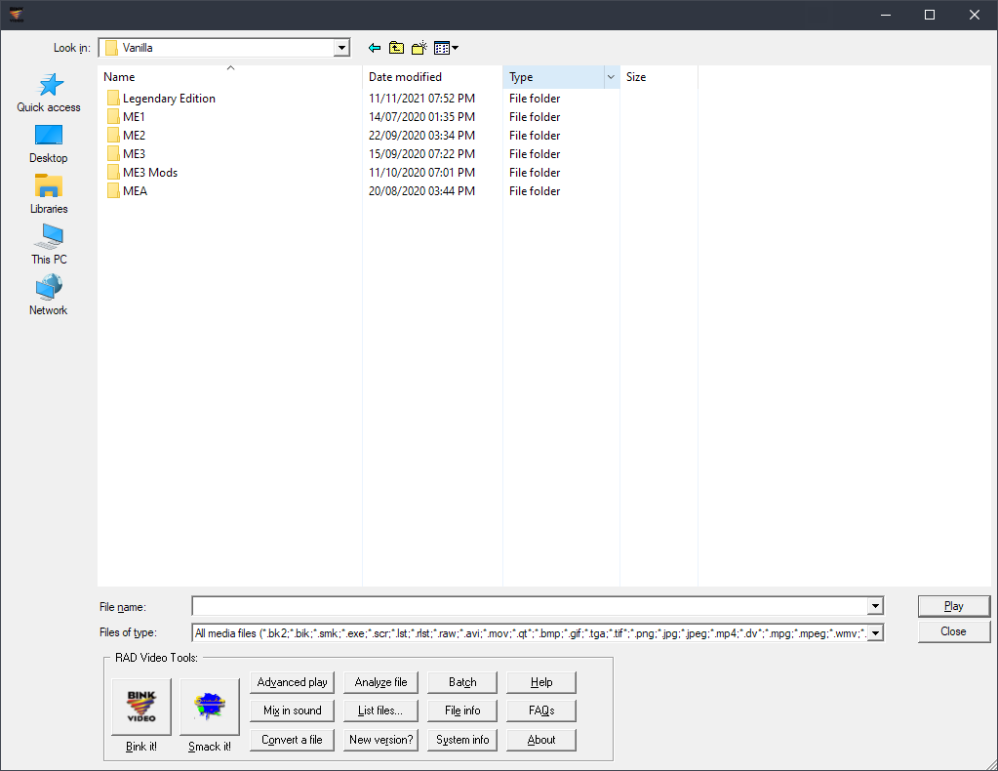Click the Bink application icon in title bar
Screen dimensions: 998x771
pos(16,14)
